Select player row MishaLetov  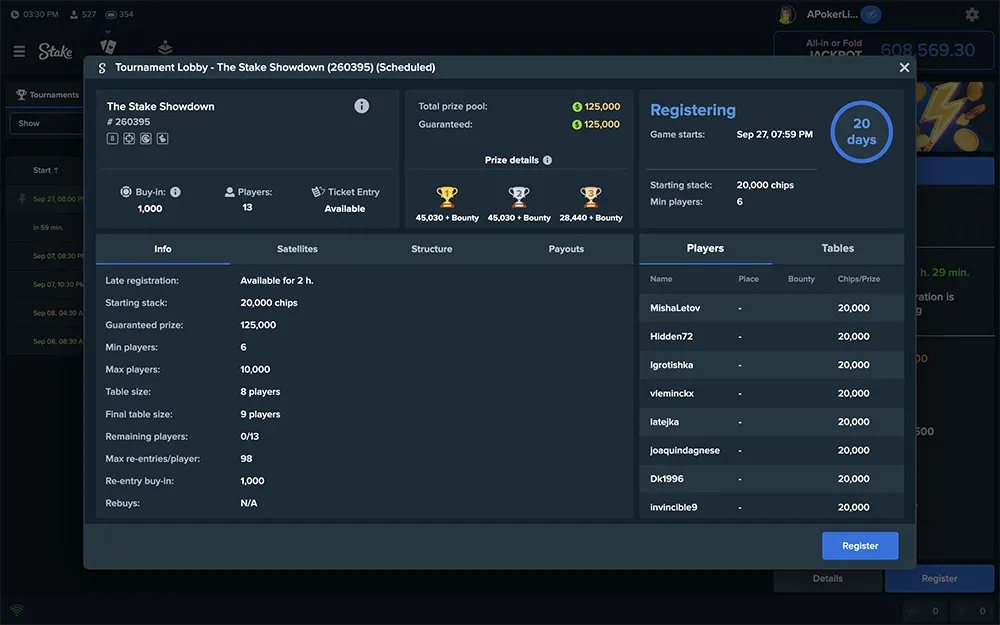pos(772,308)
